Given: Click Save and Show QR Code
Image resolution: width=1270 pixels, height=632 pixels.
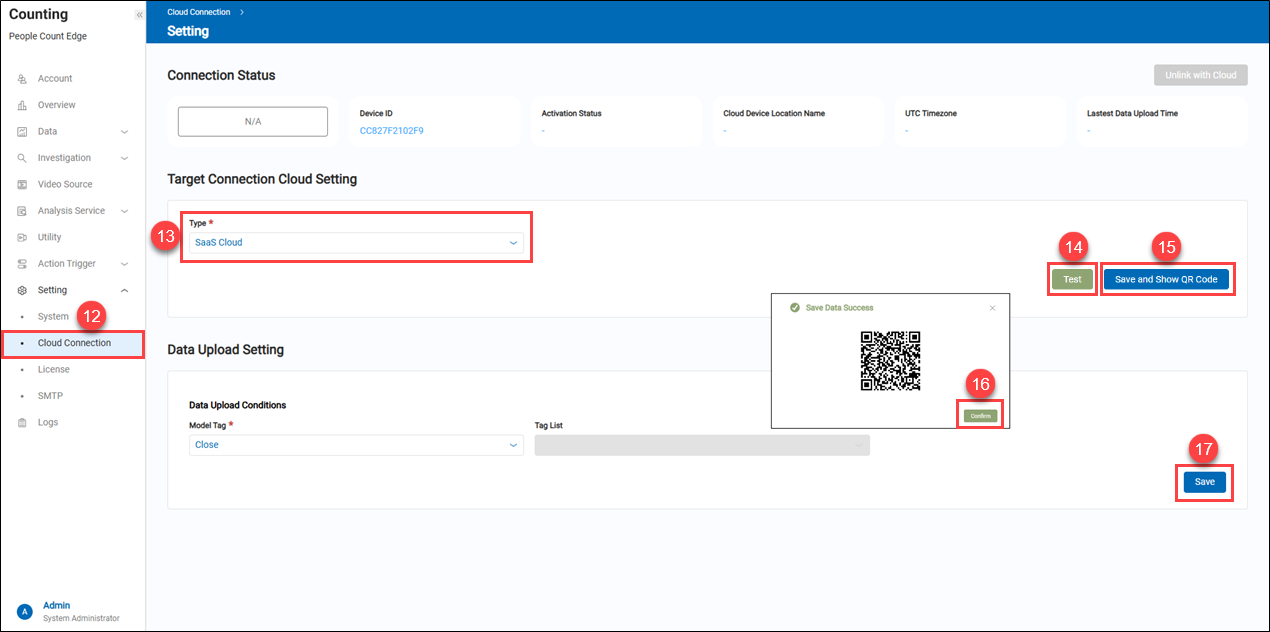Looking at the screenshot, I should [1165, 280].
